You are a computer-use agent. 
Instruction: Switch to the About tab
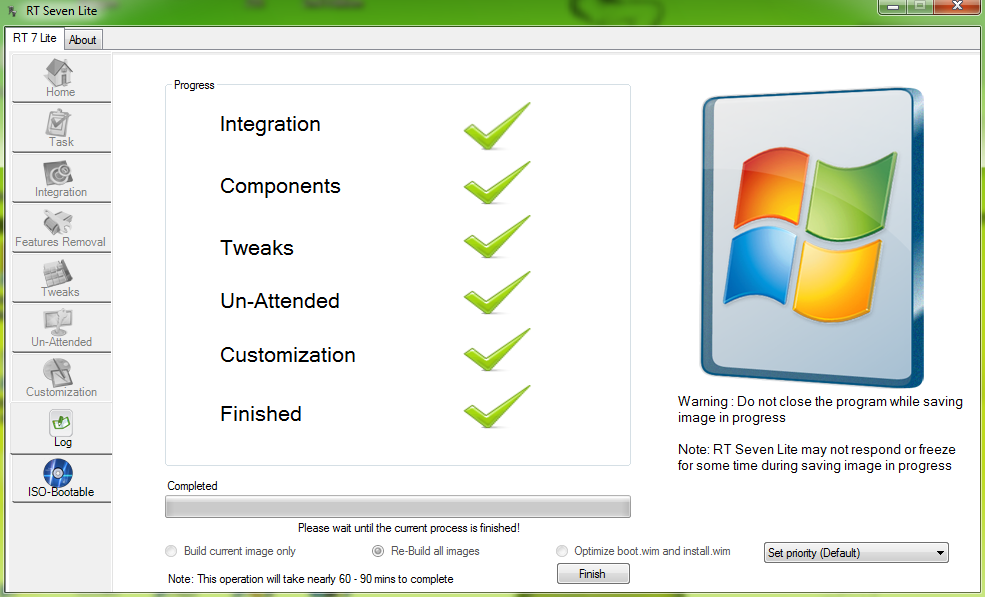83,40
